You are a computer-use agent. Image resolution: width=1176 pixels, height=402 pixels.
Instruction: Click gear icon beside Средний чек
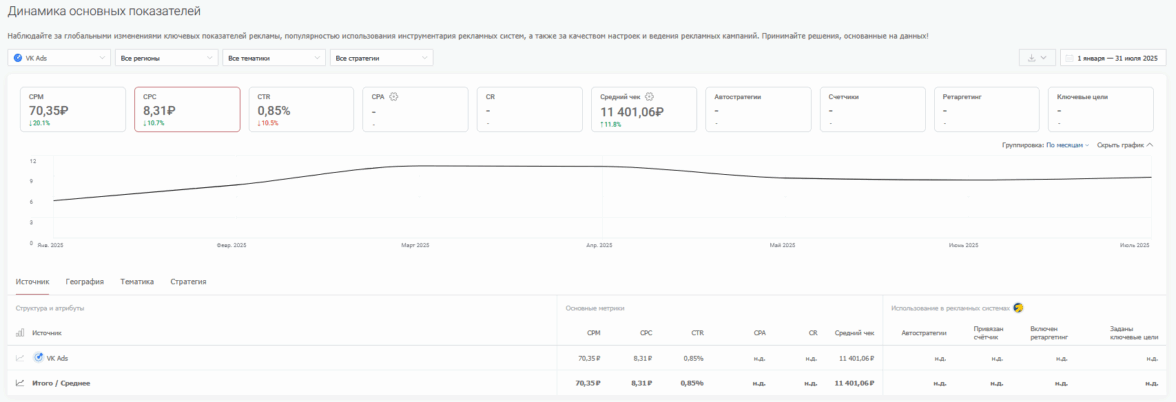coord(649,97)
